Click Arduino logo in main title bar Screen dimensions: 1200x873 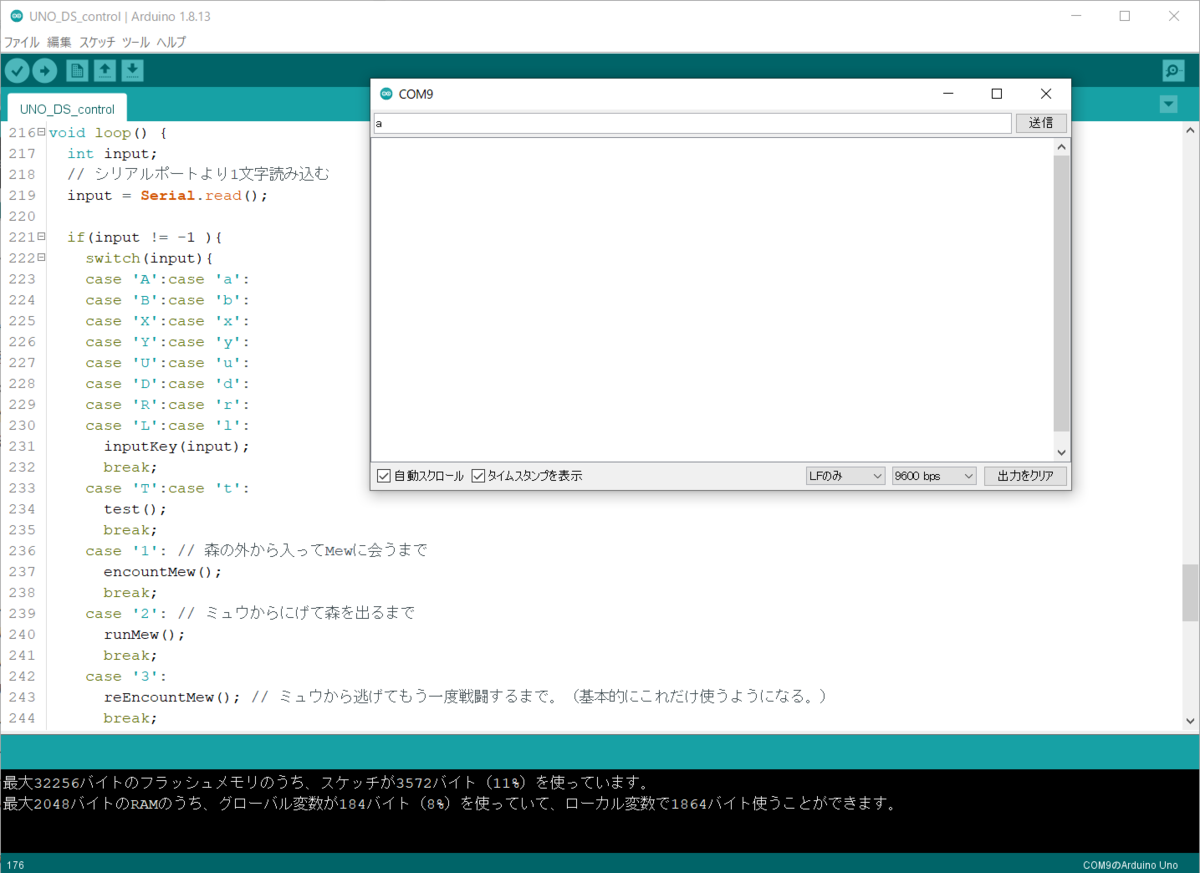16,16
